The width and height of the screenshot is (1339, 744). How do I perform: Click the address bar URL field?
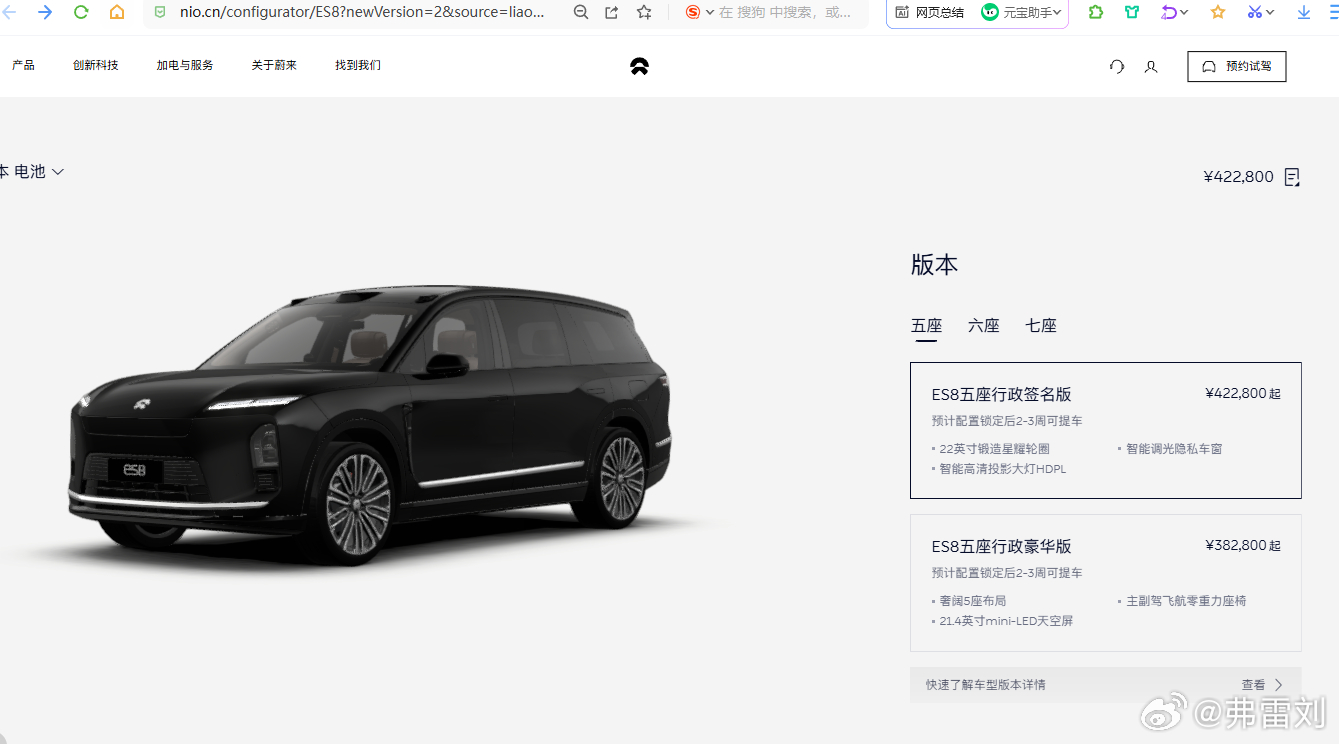(362, 12)
